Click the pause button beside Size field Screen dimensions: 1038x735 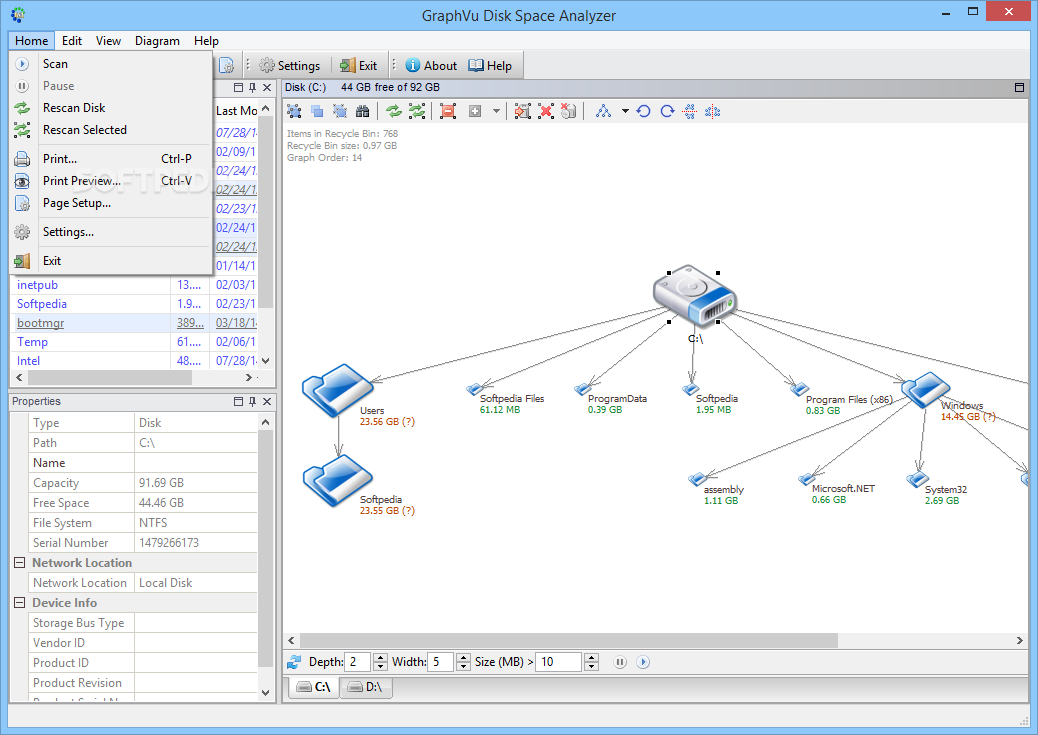(x=620, y=662)
